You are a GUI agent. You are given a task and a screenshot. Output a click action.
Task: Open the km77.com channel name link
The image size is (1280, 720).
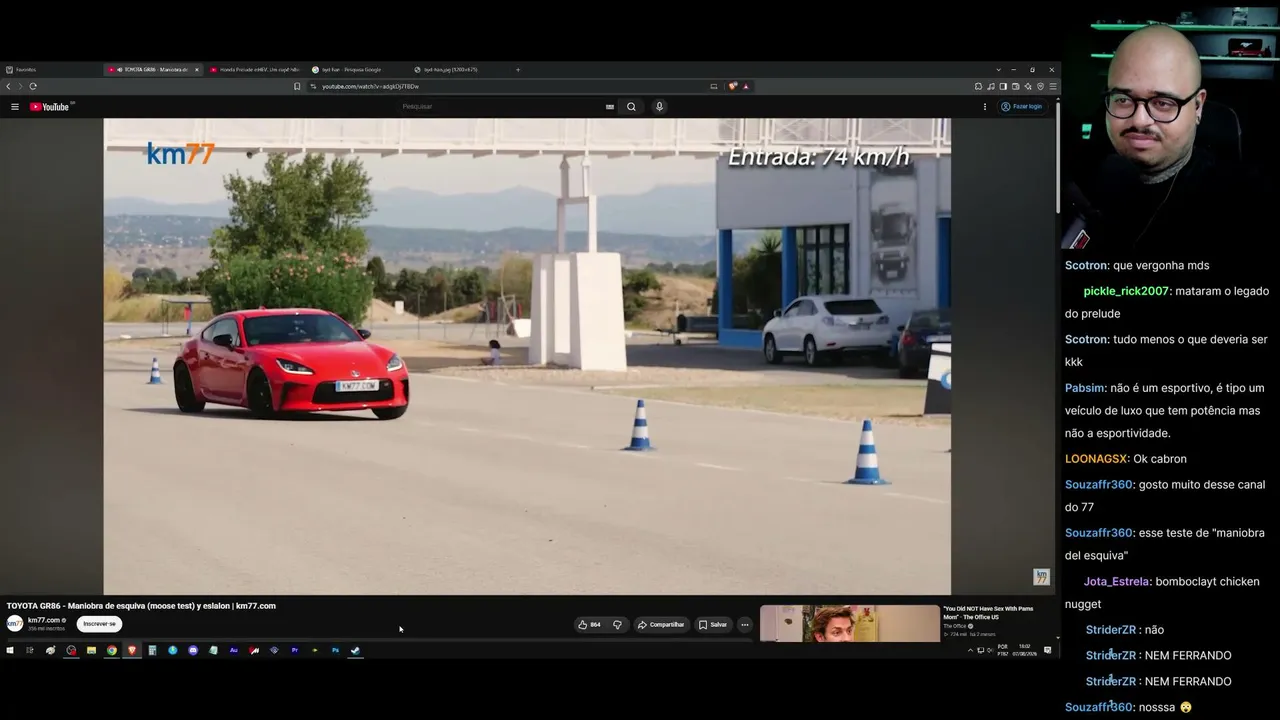click(x=45, y=620)
